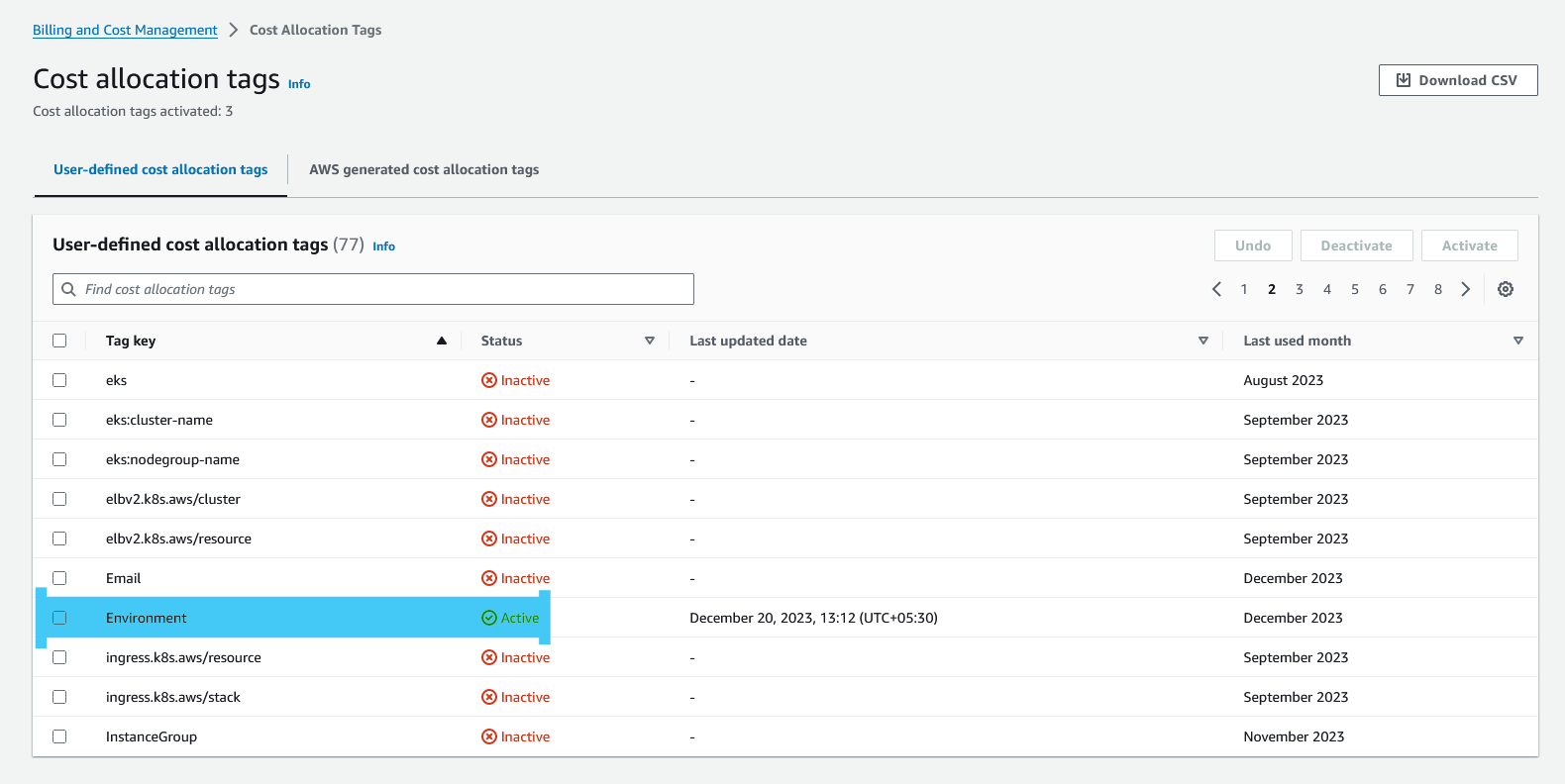Focus the Find cost allocation tags field

click(x=373, y=289)
